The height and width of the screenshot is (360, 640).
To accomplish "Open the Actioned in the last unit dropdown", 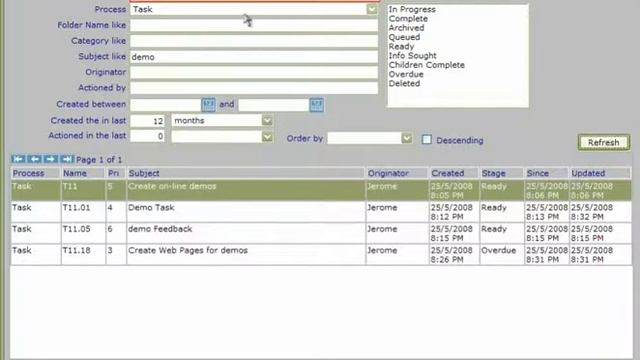I will (x=267, y=137).
